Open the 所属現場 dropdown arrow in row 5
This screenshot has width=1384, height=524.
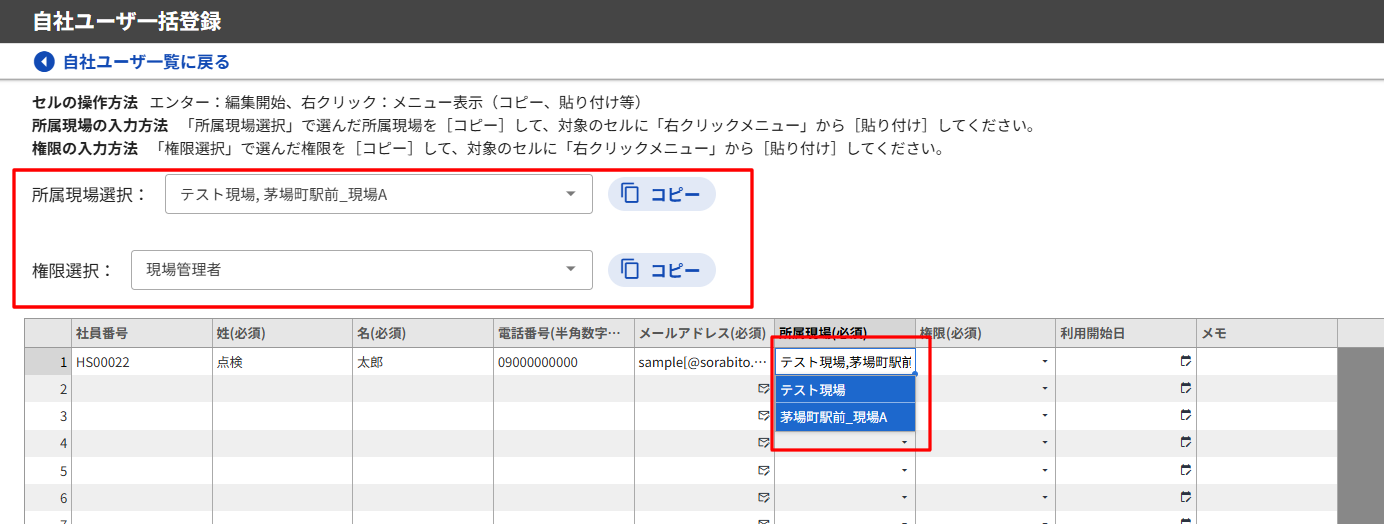coord(904,470)
